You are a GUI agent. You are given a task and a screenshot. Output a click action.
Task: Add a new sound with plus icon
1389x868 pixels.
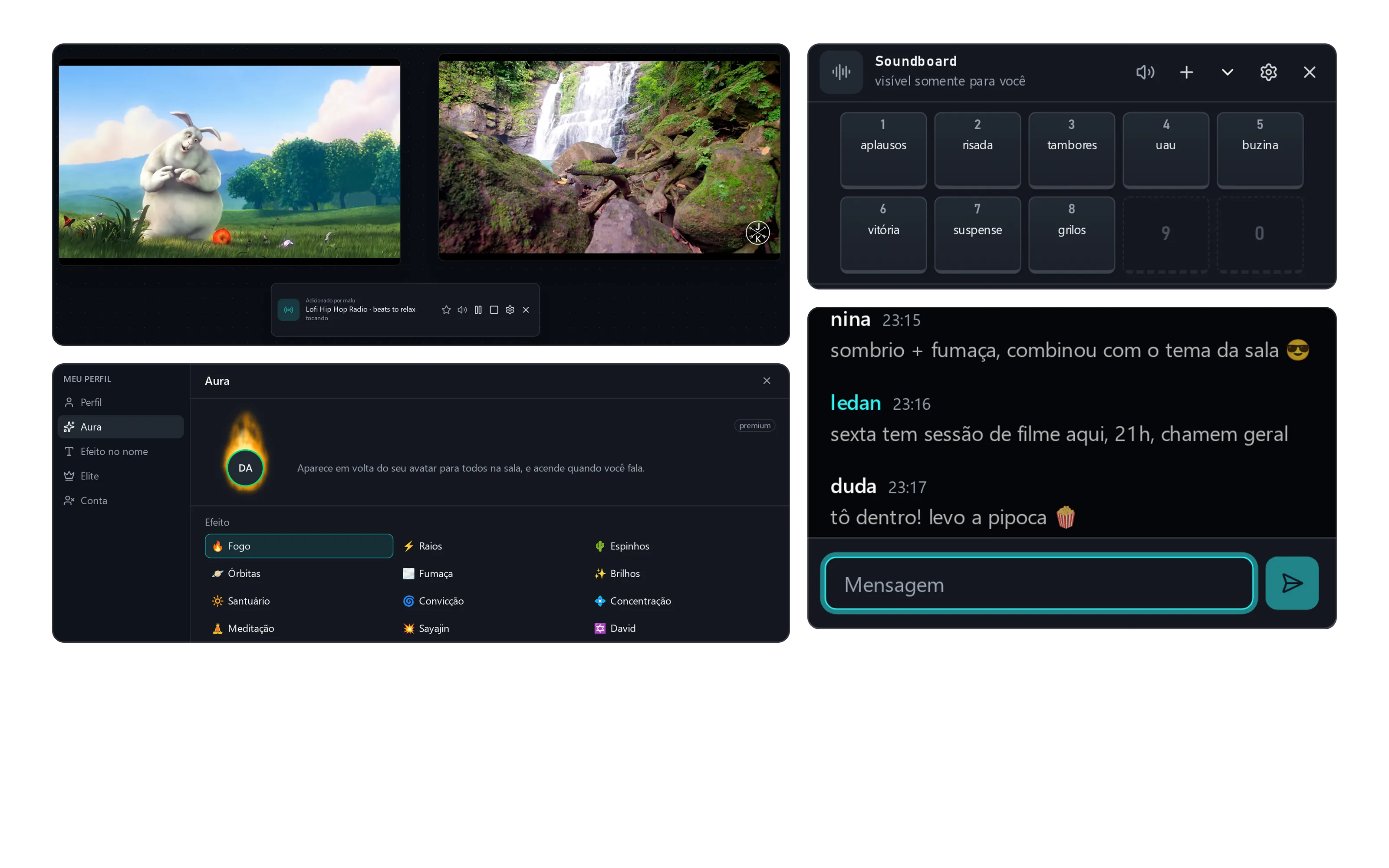1186,72
